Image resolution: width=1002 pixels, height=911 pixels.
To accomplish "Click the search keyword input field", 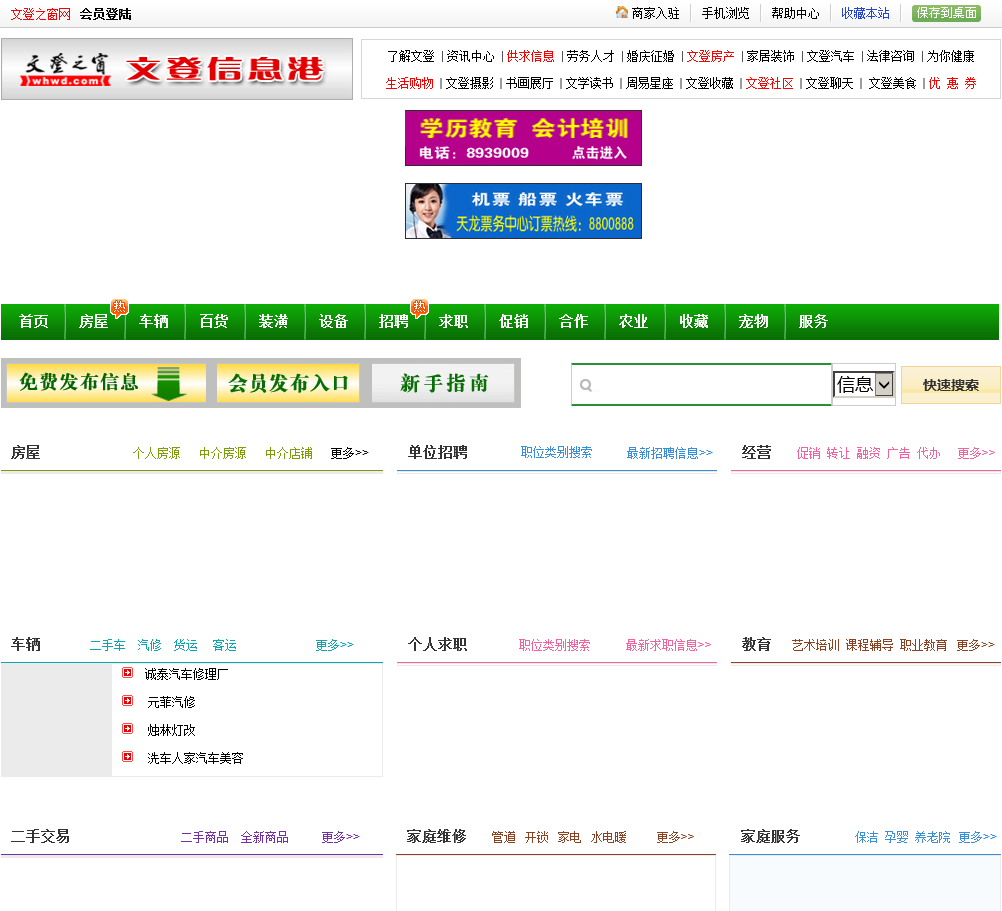I will pos(702,385).
